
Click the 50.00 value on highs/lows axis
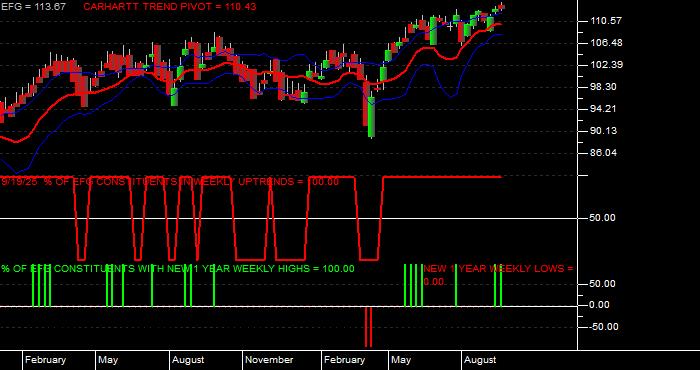click(x=603, y=284)
